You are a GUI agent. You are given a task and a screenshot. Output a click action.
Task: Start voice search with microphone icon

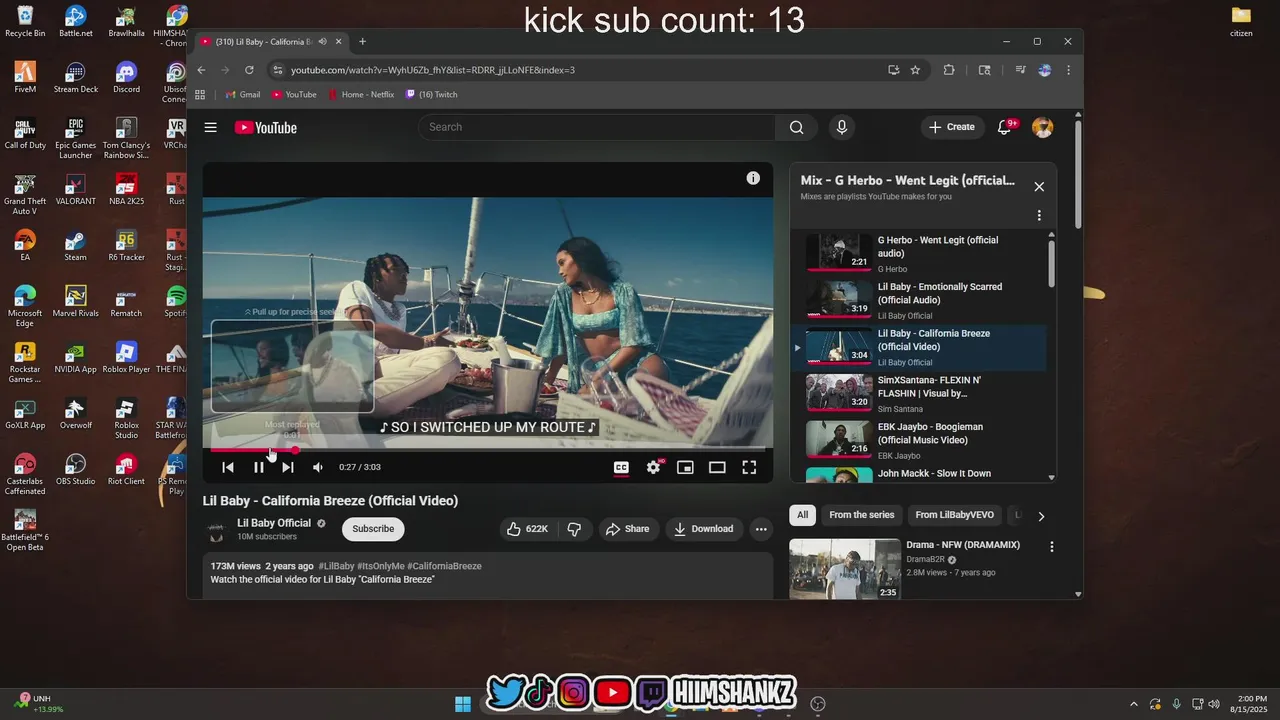841,127
